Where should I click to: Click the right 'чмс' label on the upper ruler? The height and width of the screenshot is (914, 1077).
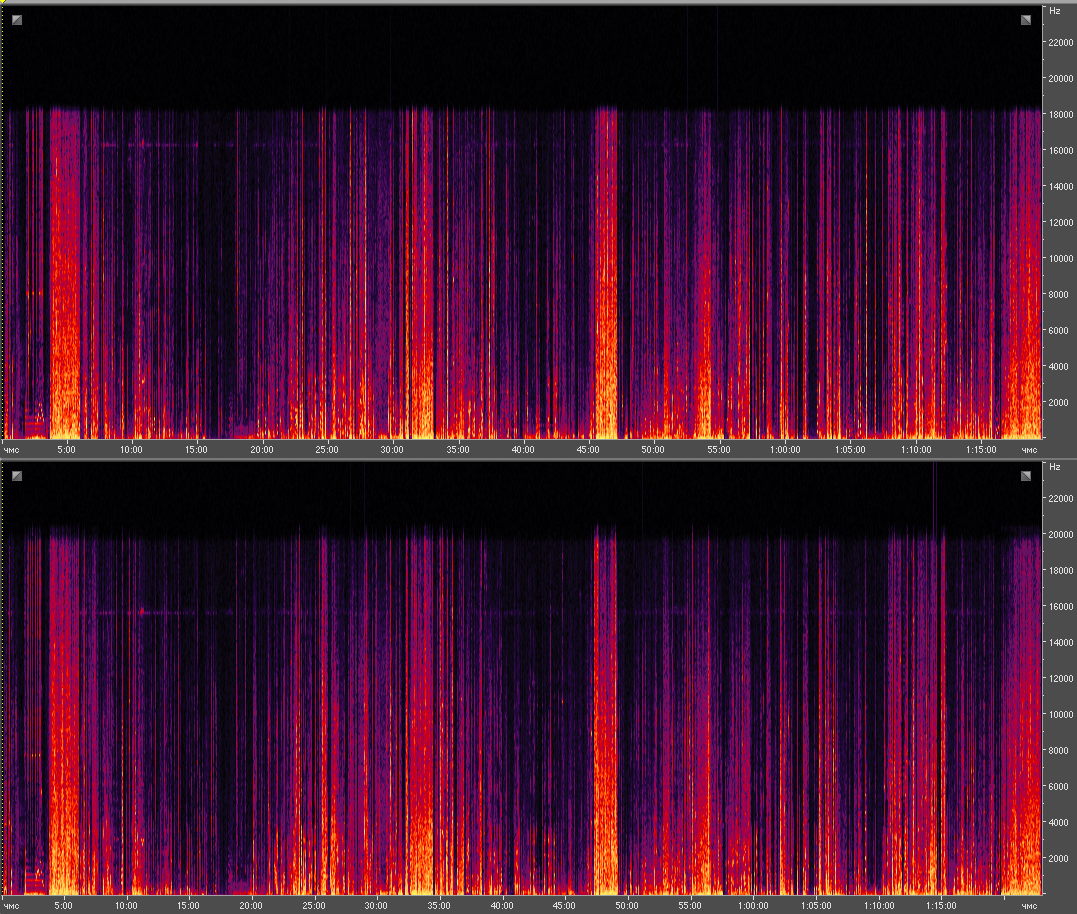1029,450
